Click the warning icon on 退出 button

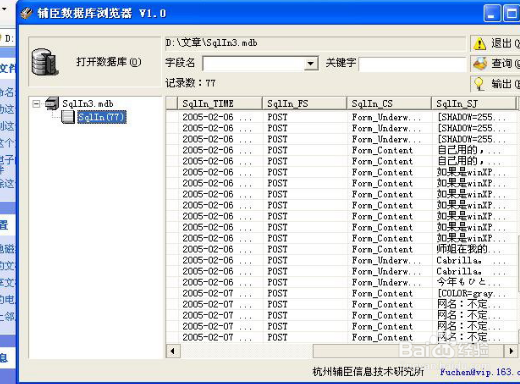coord(480,44)
